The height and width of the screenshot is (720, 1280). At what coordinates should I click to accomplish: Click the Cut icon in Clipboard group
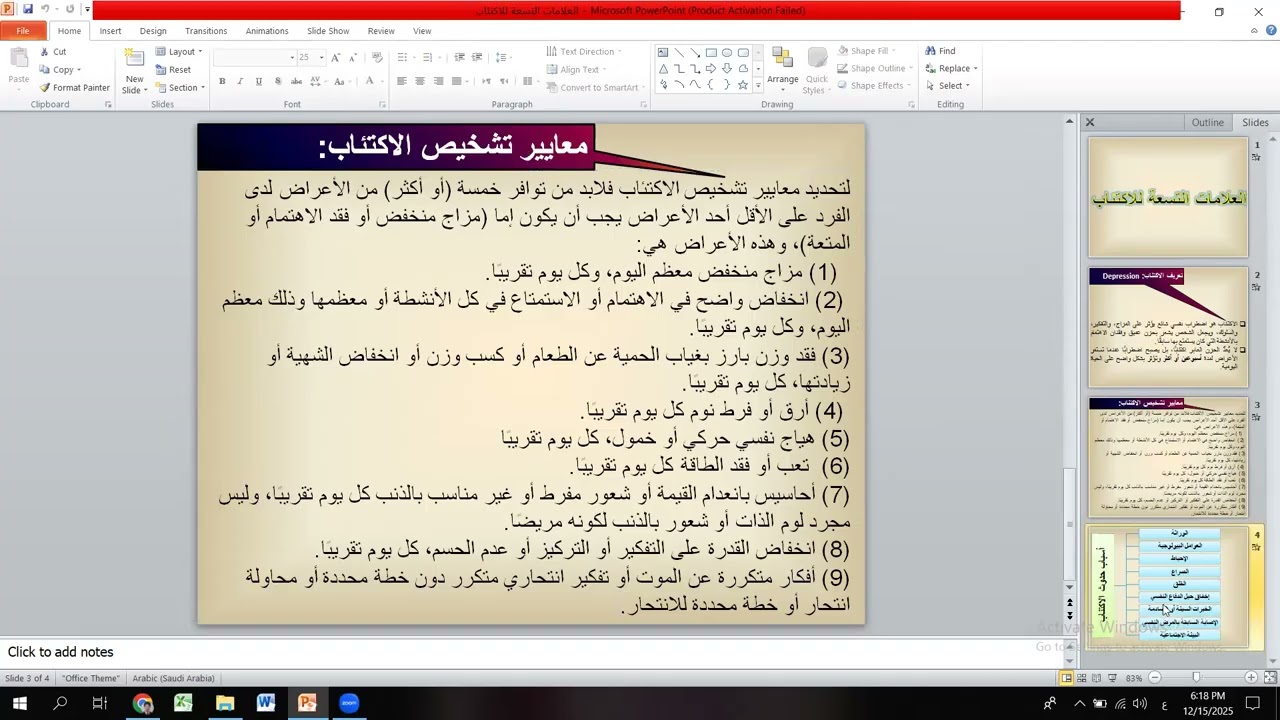(45, 52)
